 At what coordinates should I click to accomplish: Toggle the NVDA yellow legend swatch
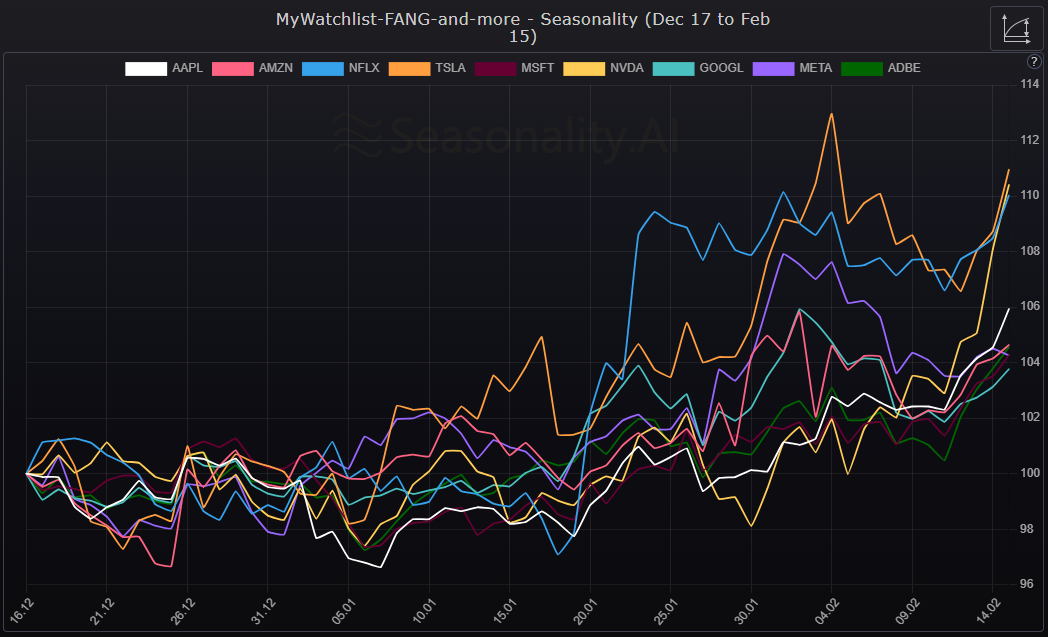pyautogui.click(x=584, y=68)
